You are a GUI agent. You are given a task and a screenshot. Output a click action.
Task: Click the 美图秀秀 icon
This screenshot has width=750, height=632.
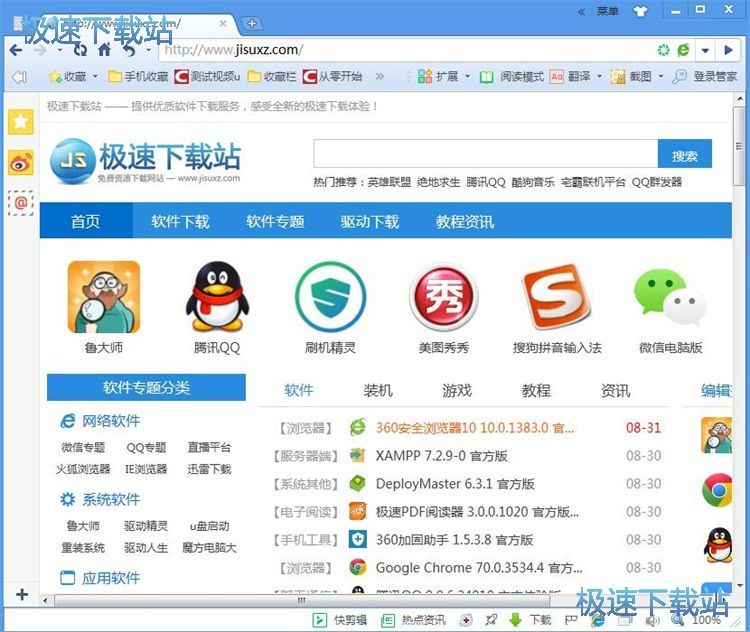pyautogui.click(x=444, y=297)
